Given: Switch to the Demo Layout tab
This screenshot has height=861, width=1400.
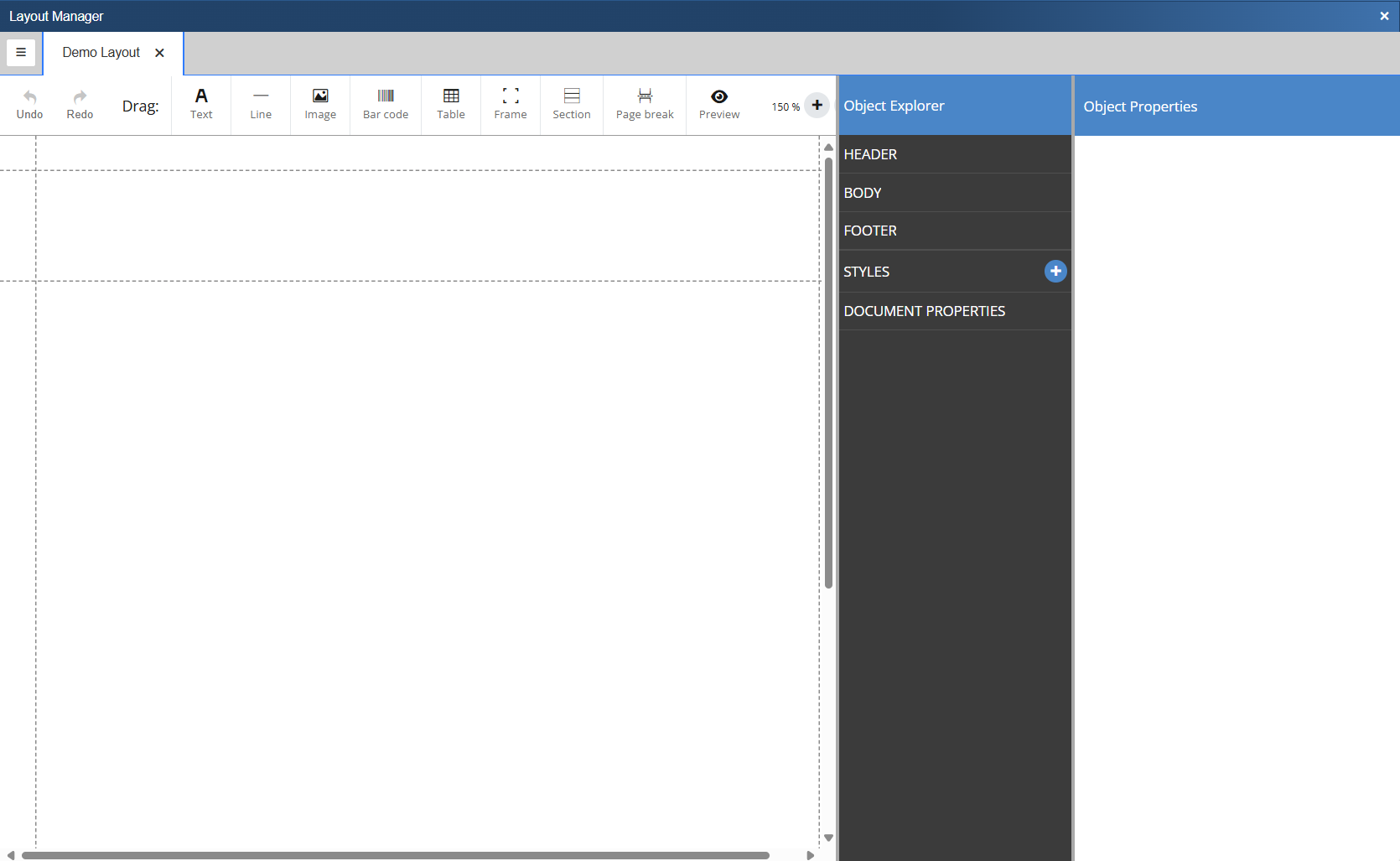Looking at the screenshot, I should [x=101, y=53].
